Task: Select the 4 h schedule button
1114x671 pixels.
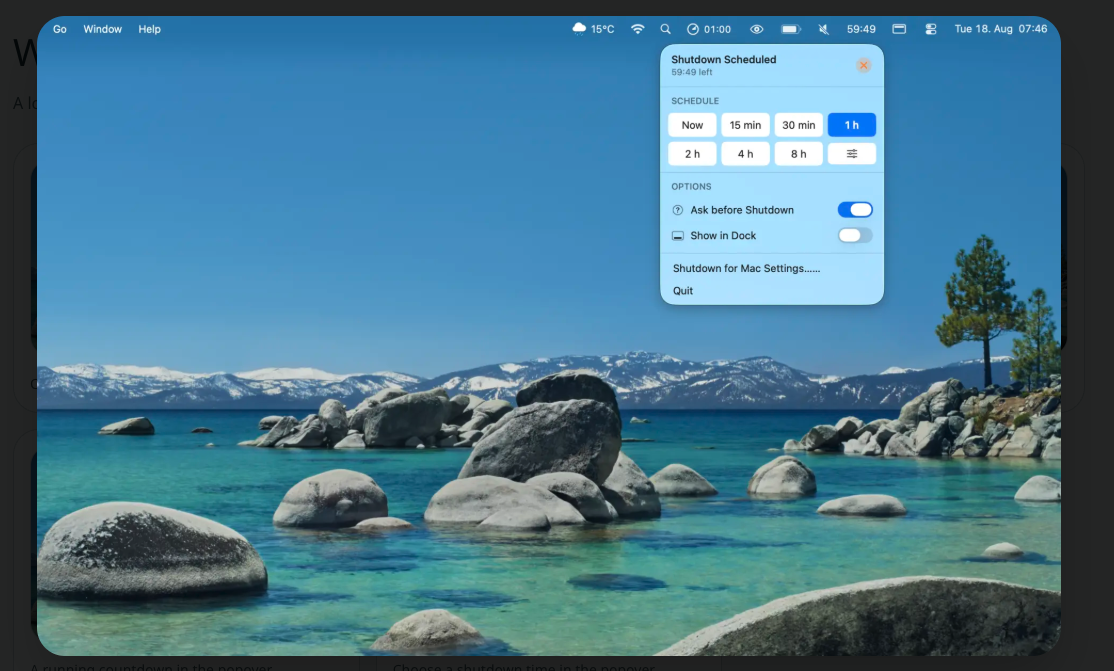Action: tap(745, 154)
